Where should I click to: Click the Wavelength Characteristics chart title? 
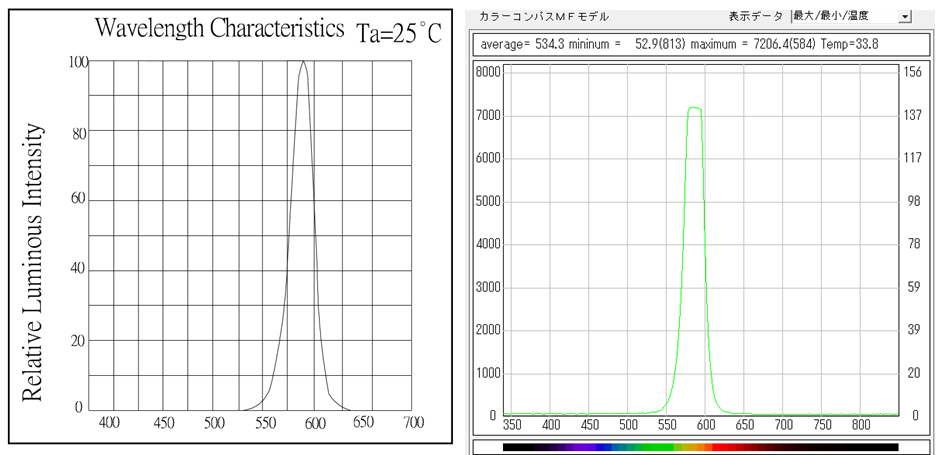220,28
